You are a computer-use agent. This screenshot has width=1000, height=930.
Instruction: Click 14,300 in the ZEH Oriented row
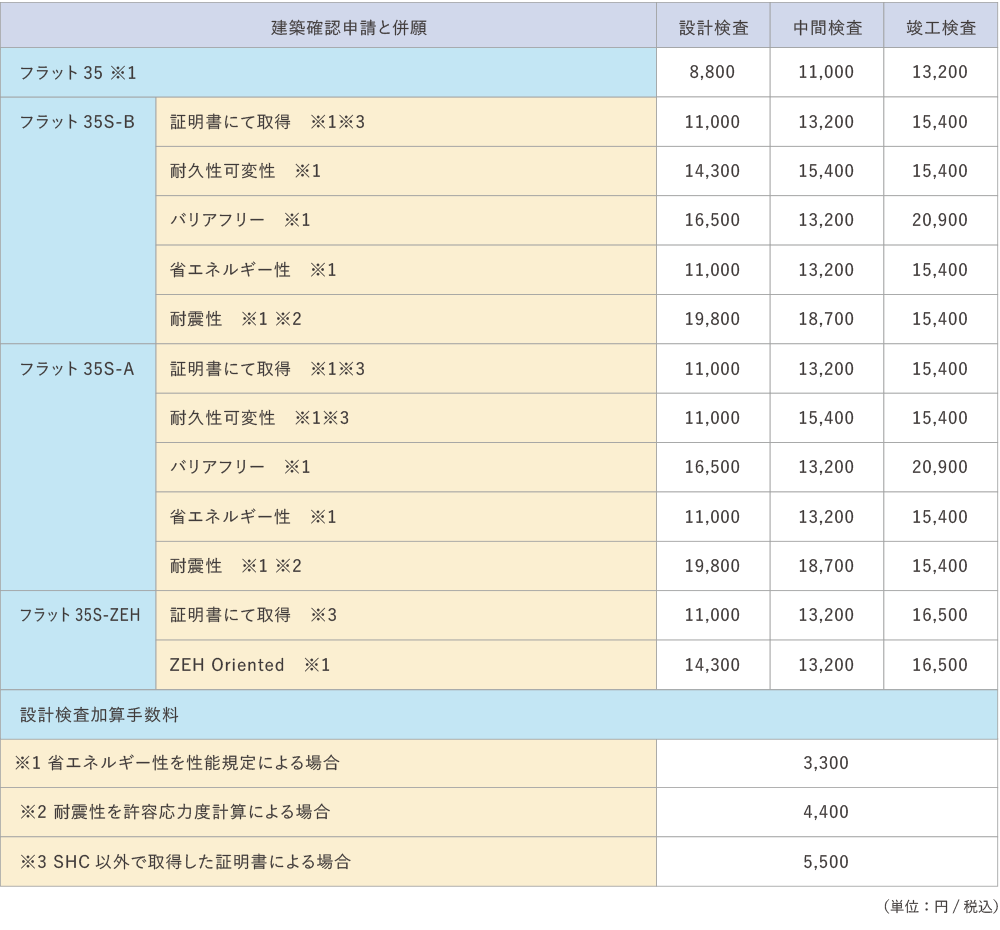(x=712, y=665)
